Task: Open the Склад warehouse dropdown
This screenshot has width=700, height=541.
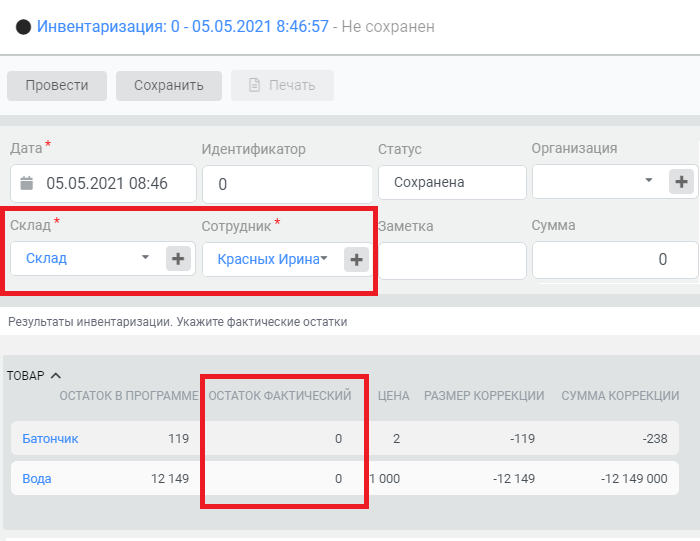Action: pos(145,257)
